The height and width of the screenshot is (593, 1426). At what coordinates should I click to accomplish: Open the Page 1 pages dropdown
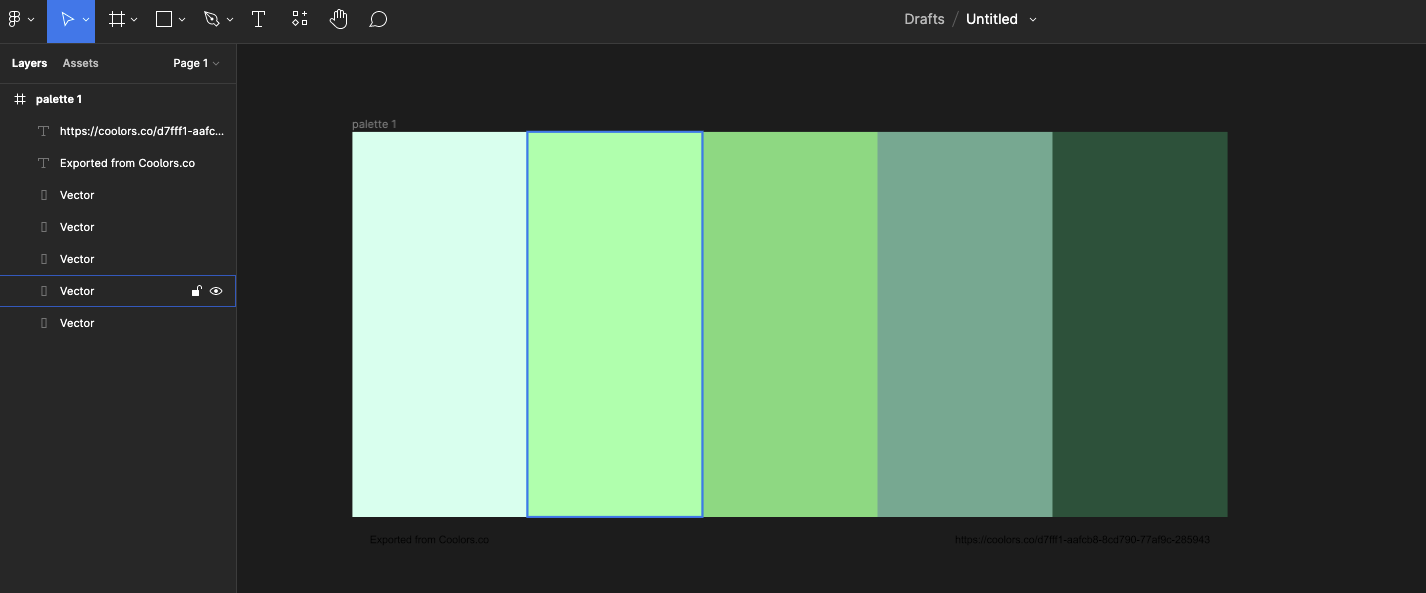(196, 63)
